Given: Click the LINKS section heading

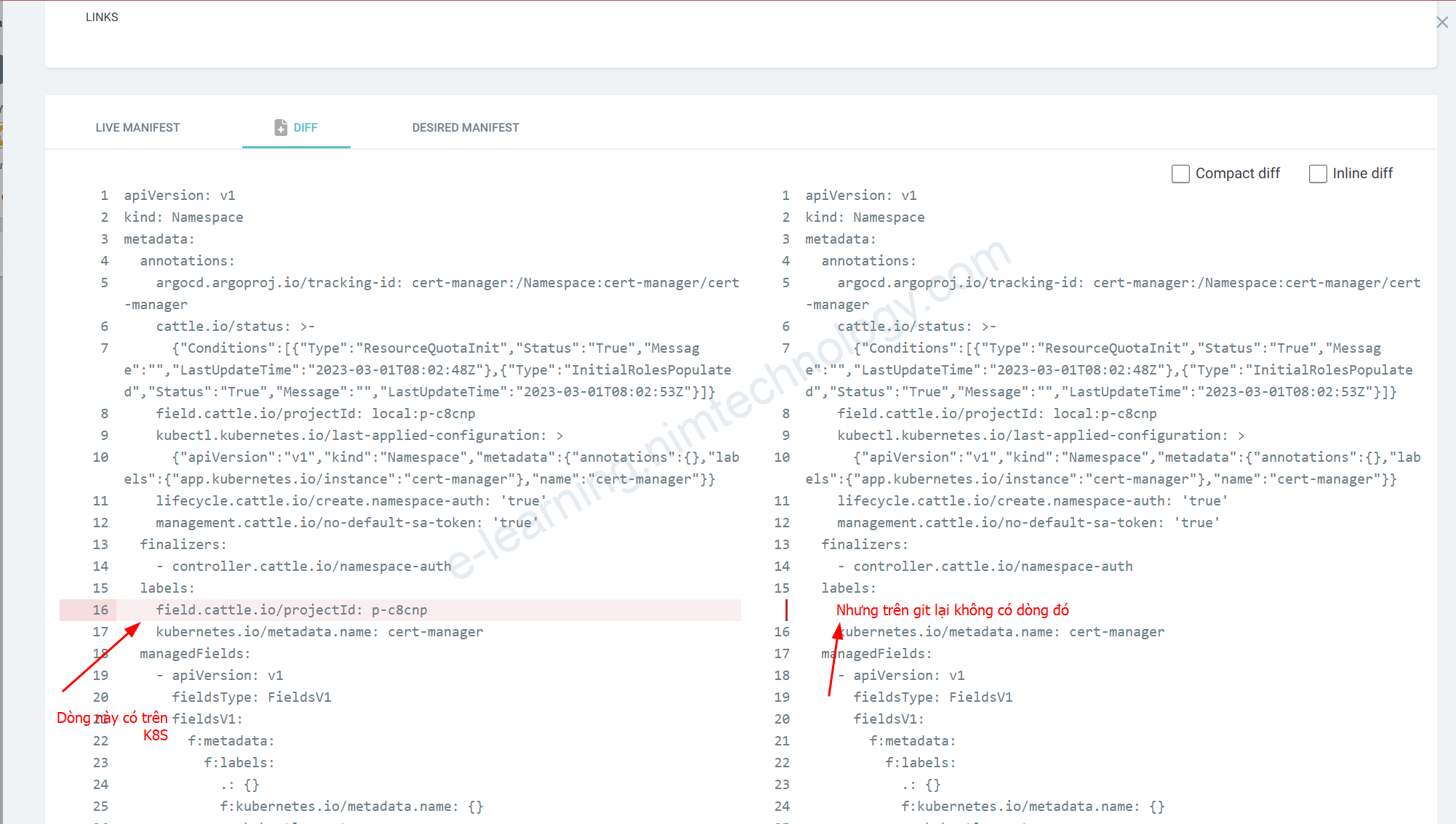Looking at the screenshot, I should pyautogui.click(x=102, y=17).
